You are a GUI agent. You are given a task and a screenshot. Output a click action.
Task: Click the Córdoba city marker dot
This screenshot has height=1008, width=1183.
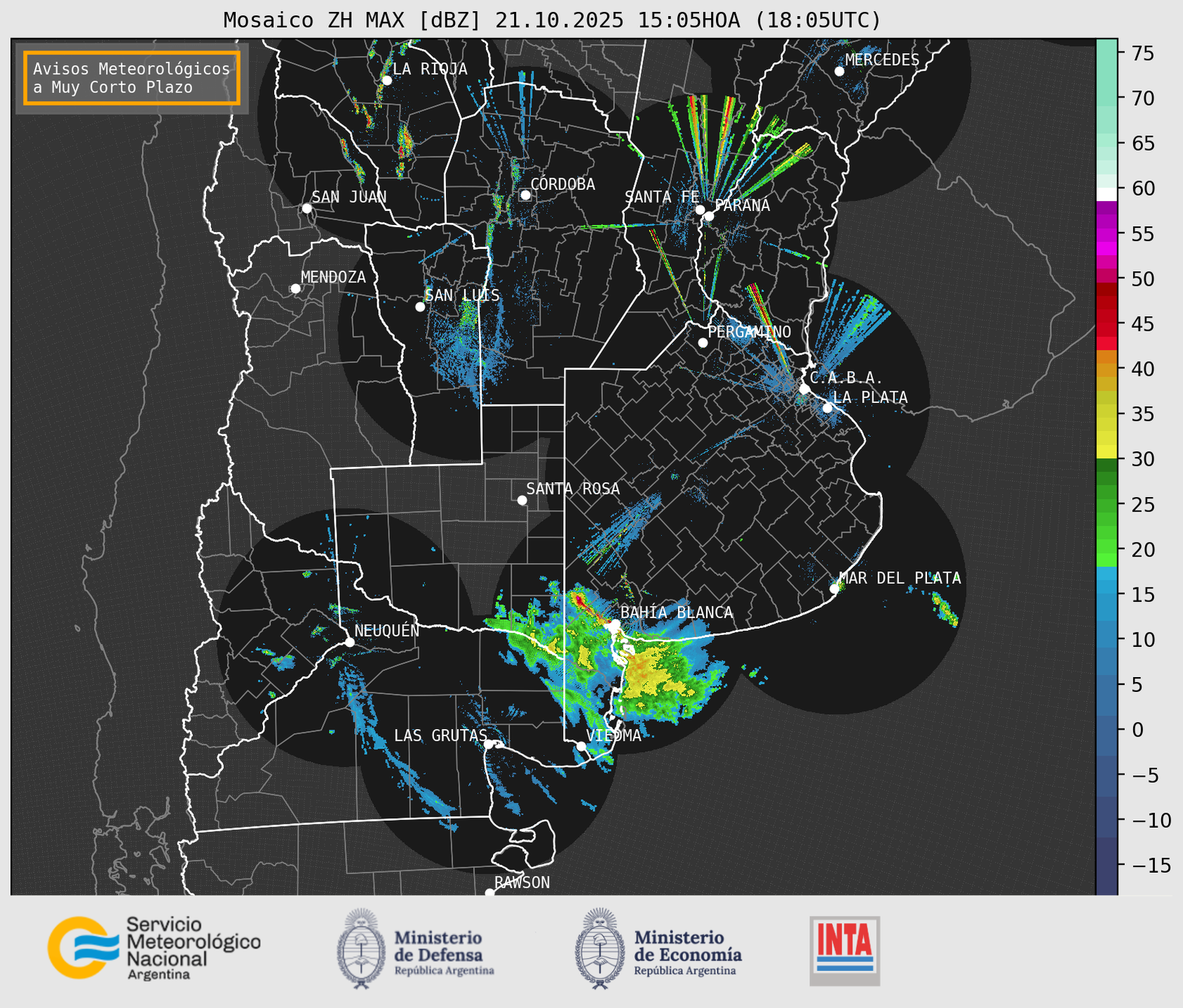(525, 195)
